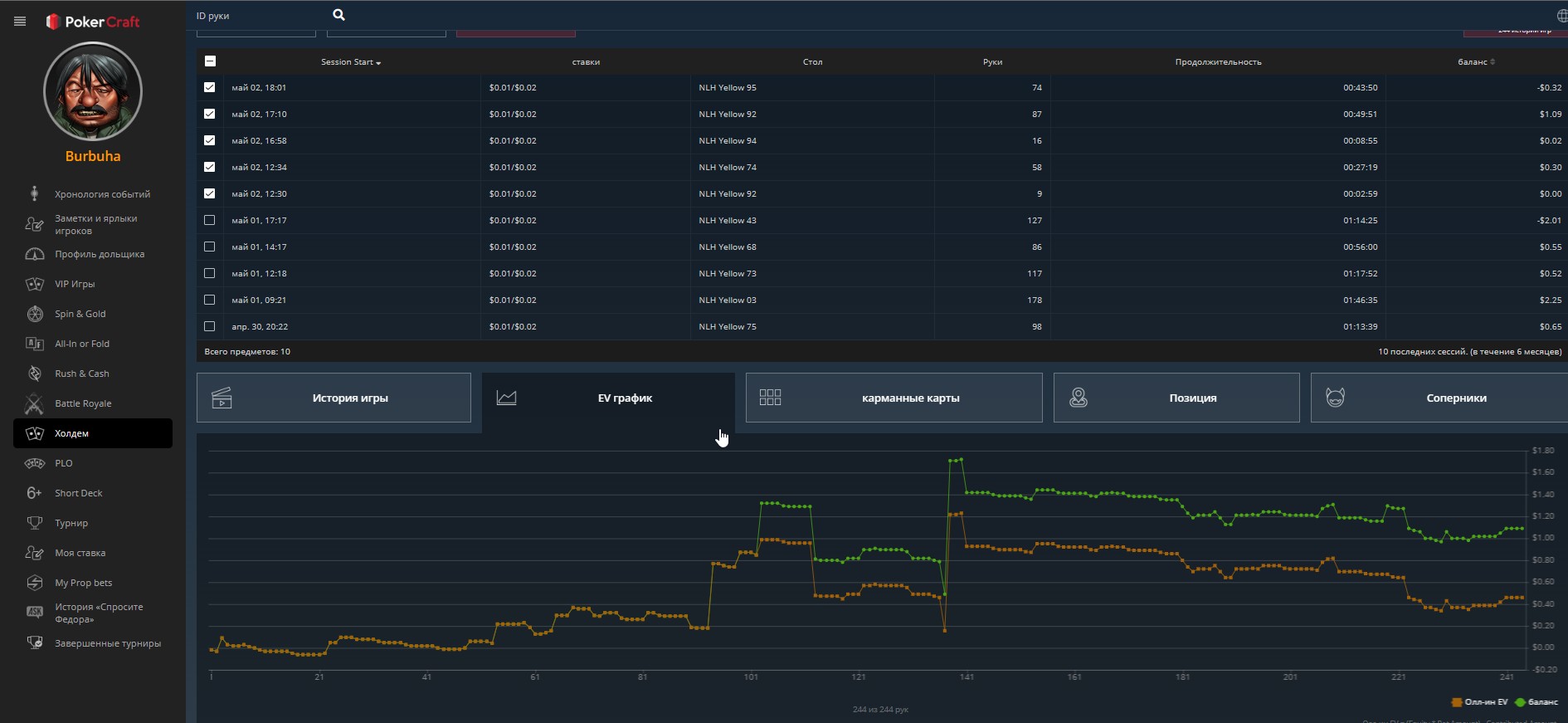Click the Стол column header
The width and height of the screenshot is (1568, 723).
[x=812, y=62]
